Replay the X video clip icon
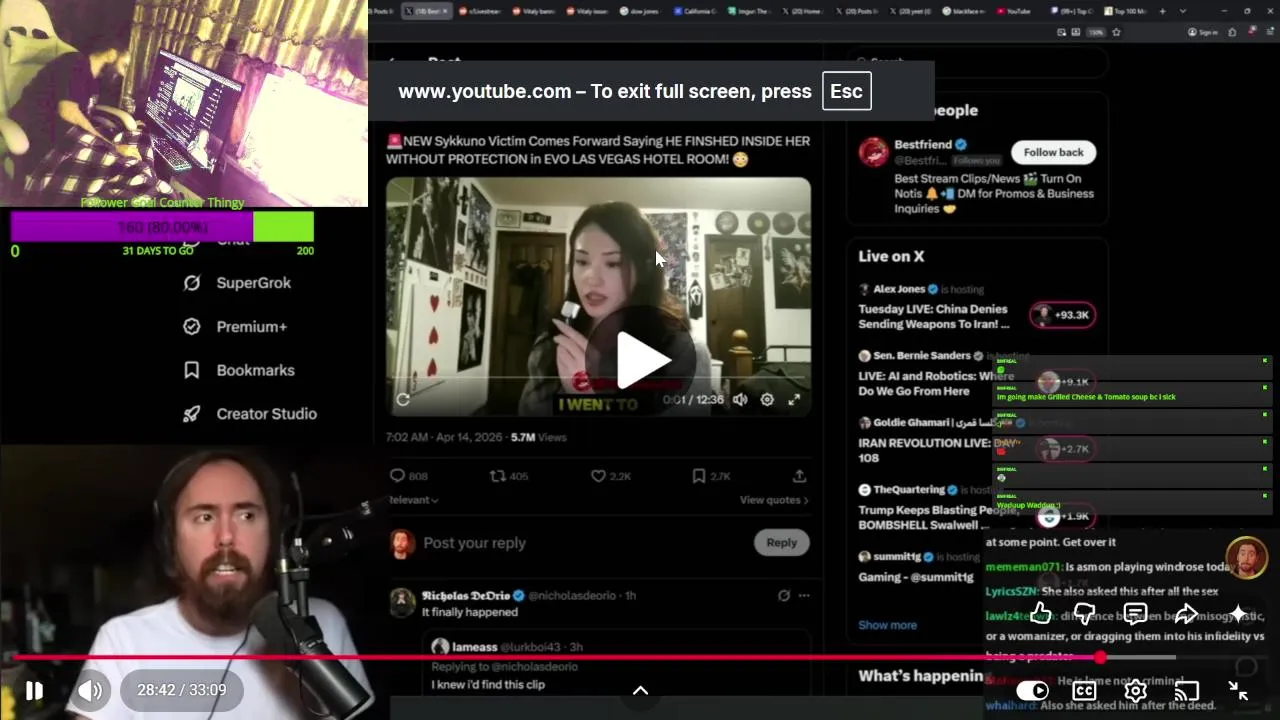The image size is (1280, 720). [403, 399]
